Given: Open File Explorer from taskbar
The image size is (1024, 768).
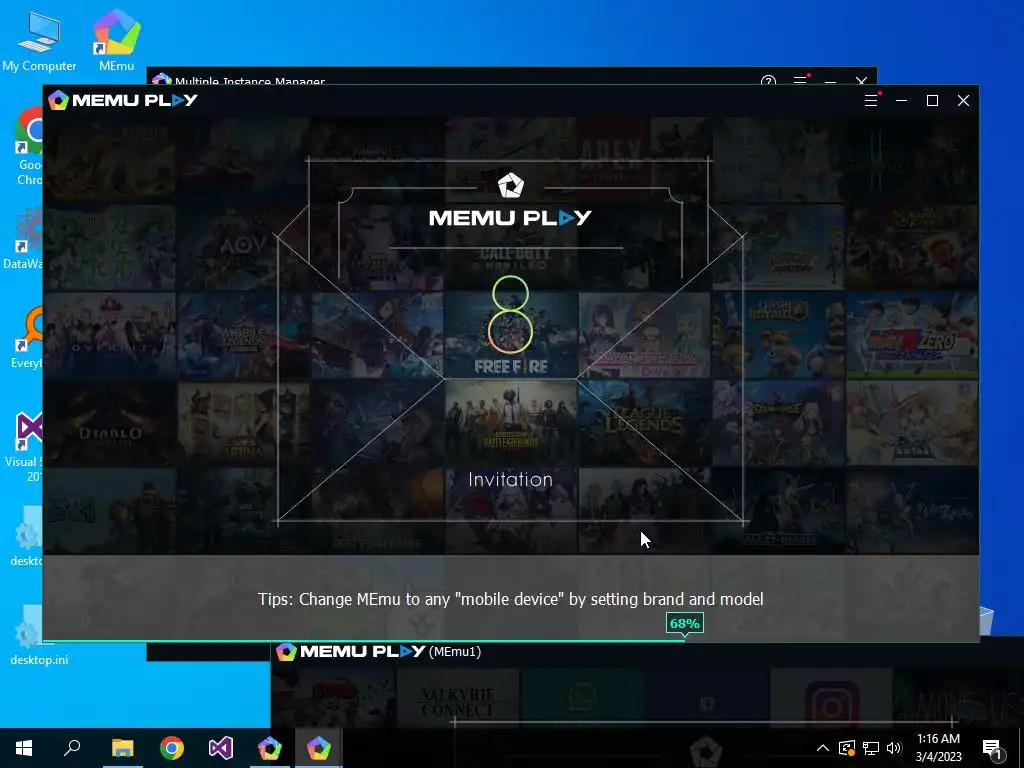Looking at the screenshot, I should [x=122, y=748].
